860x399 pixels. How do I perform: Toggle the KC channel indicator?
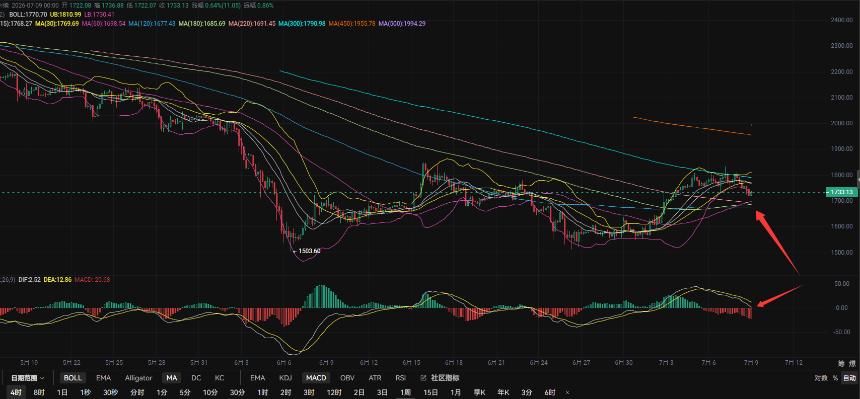pos(219,378)
